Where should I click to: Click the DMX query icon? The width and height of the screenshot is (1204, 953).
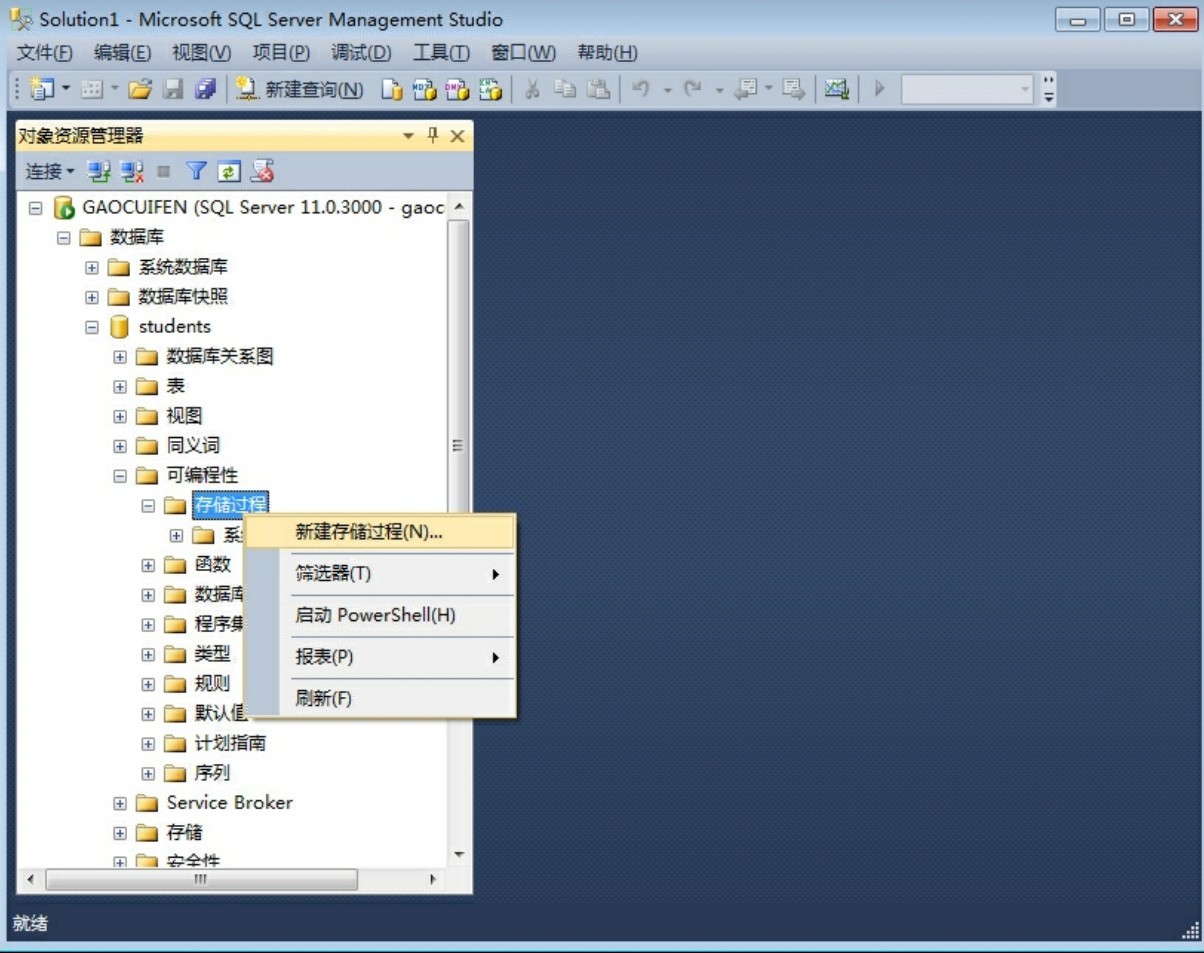[457, 89]
